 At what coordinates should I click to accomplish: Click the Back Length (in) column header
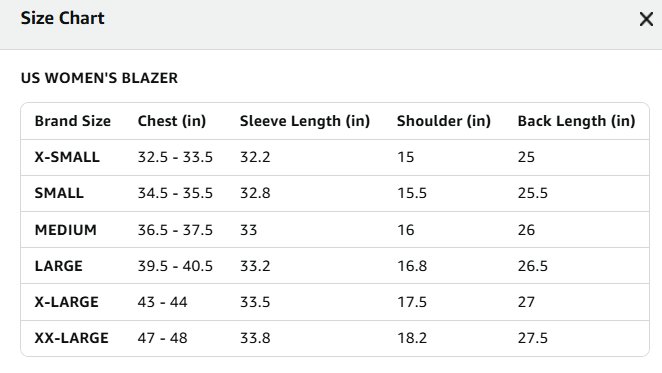[x=576, y=121]
